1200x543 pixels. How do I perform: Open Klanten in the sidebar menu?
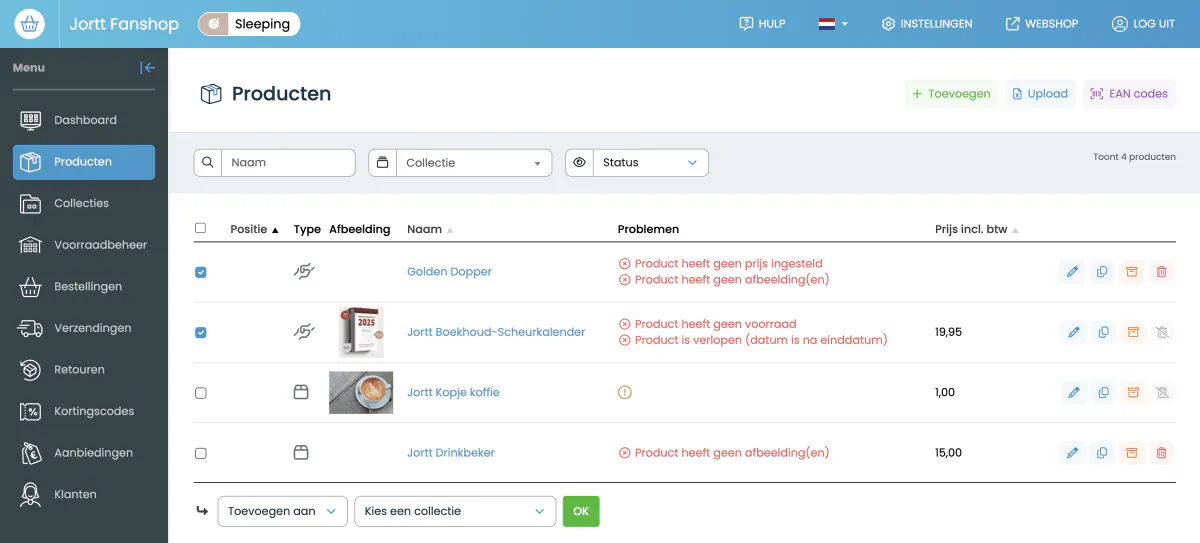84,494
